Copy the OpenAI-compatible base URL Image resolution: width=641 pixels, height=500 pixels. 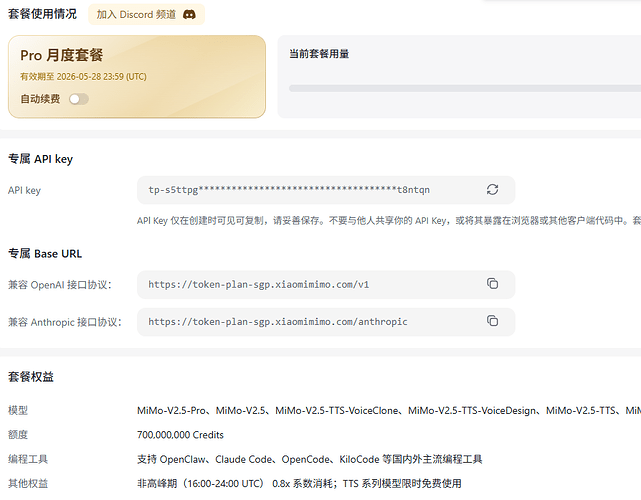(492, 284)
